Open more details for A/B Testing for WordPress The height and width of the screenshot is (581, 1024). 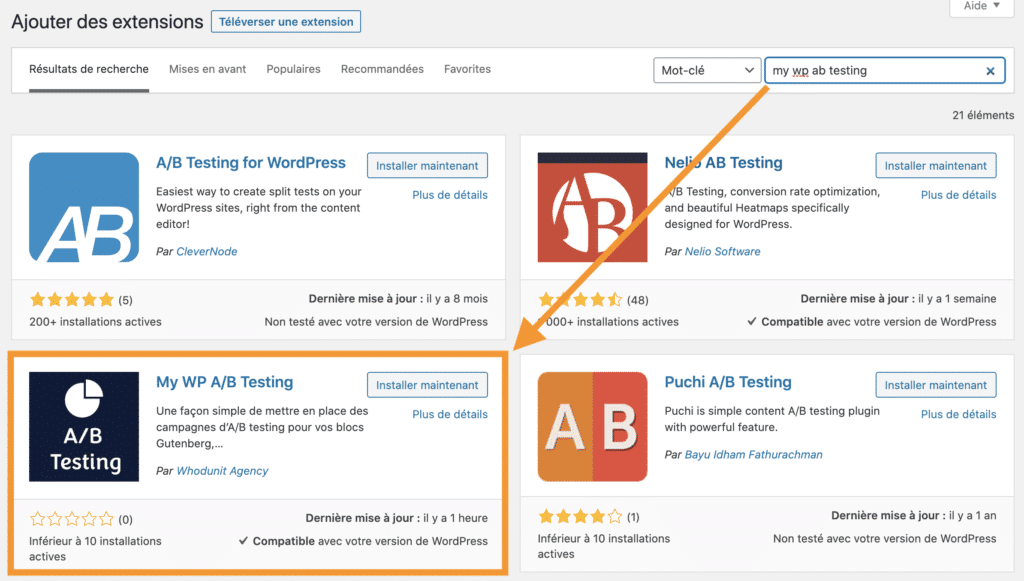(x=450, y=195)
